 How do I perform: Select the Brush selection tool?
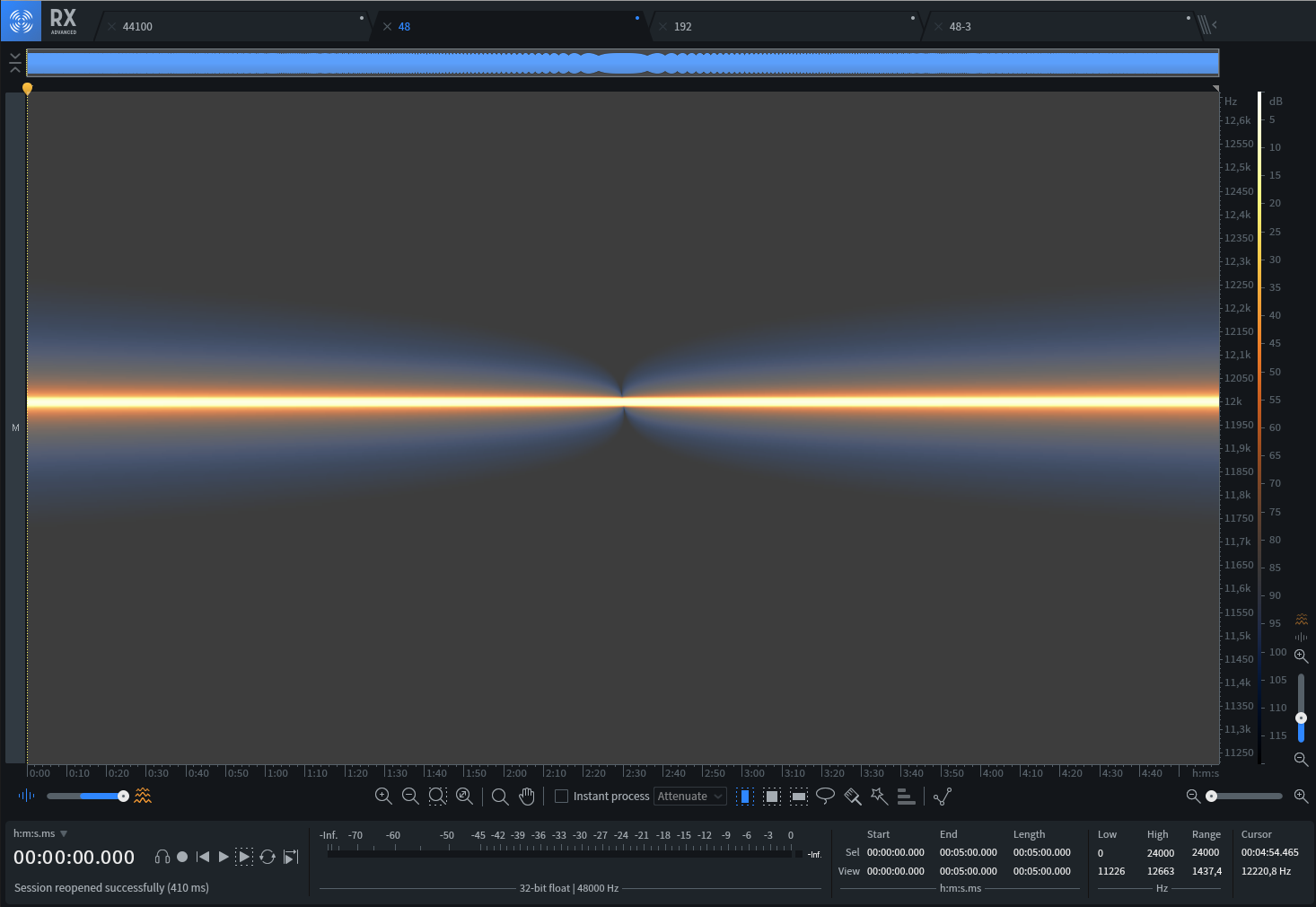(x=853, y=796)
